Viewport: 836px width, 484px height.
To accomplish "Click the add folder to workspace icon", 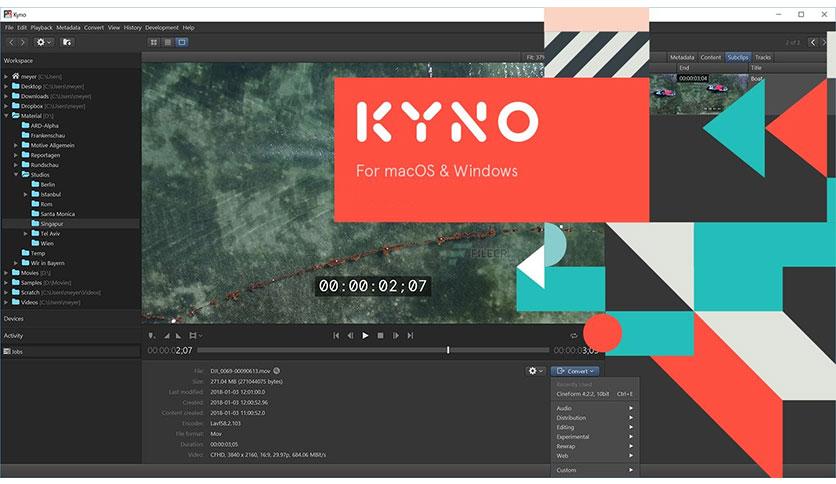I will (67, 42).
